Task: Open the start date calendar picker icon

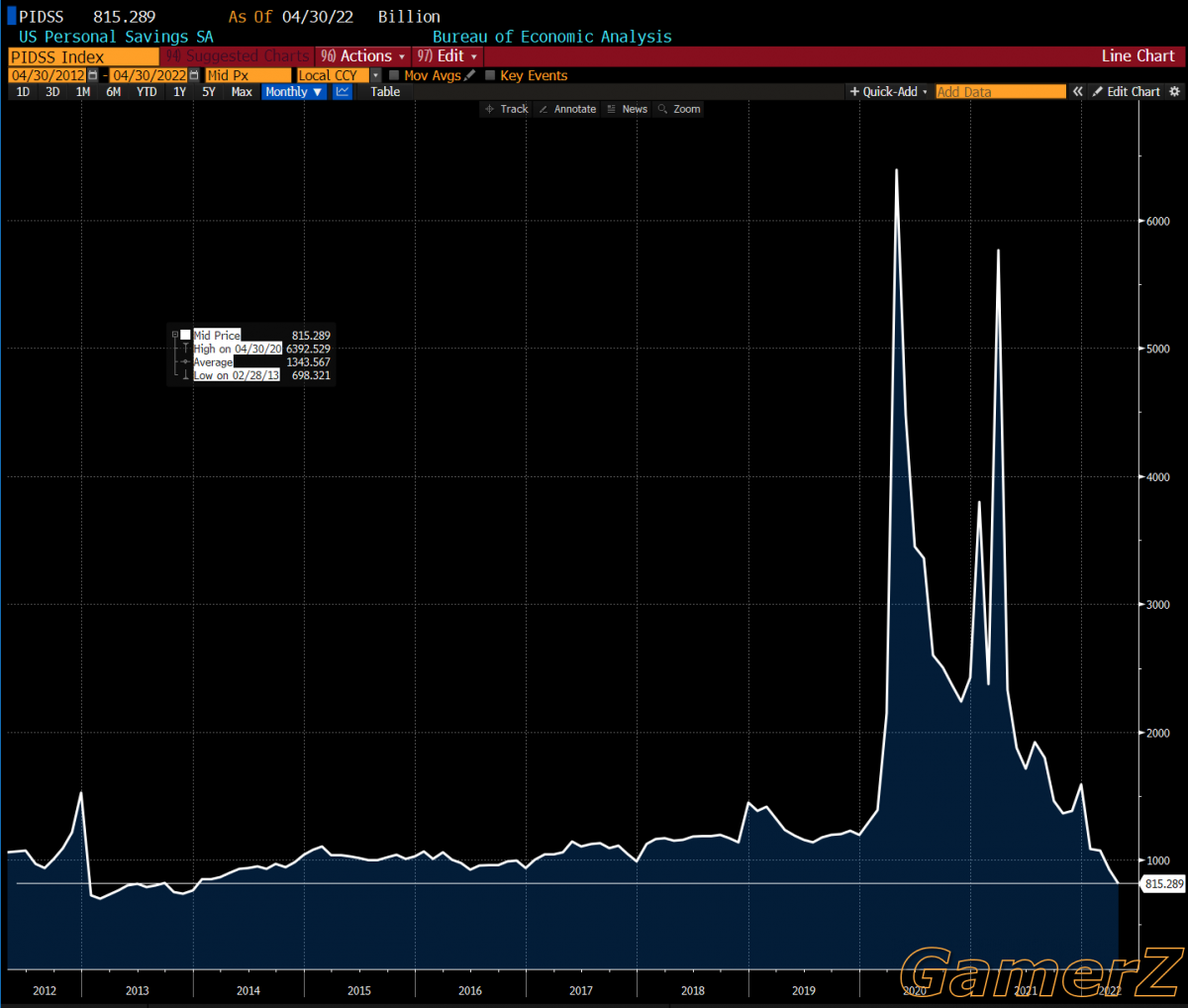Action: 93,75
